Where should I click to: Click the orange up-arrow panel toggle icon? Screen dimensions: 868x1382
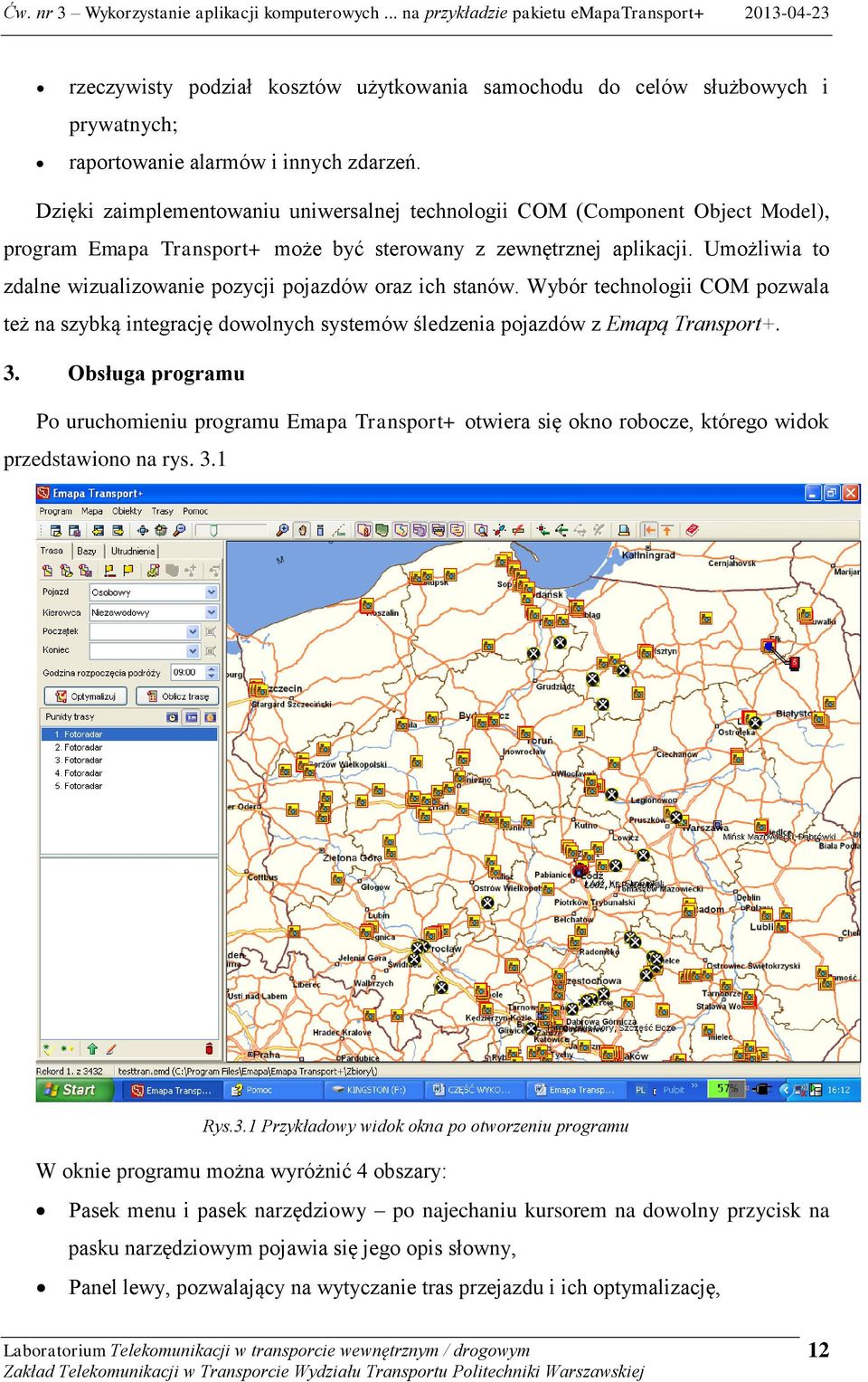pos(666,530)
